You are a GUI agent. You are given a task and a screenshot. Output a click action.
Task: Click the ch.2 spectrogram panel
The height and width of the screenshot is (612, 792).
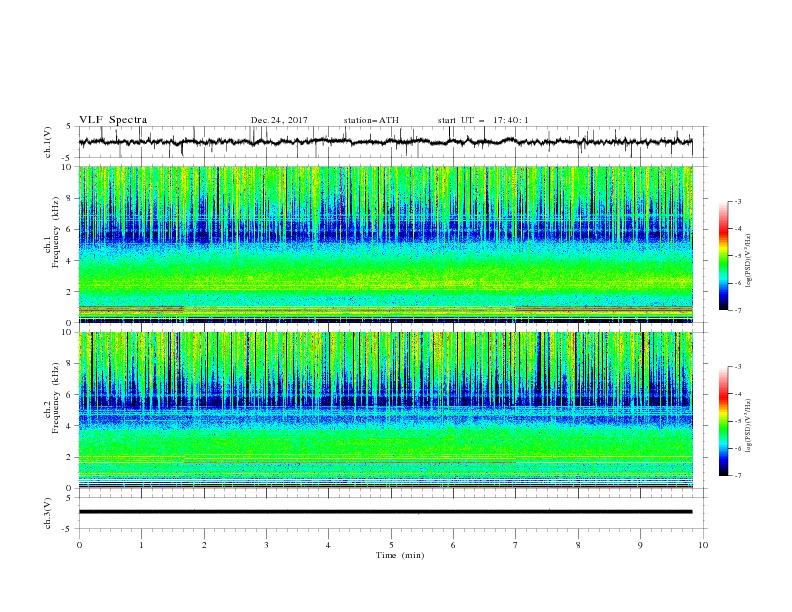(385, 410)
